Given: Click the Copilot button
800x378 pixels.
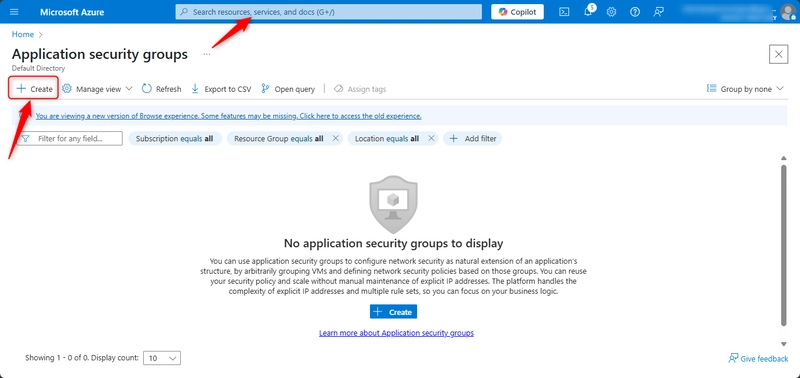Looking at the screenshot, I should [x=517, y=12].
